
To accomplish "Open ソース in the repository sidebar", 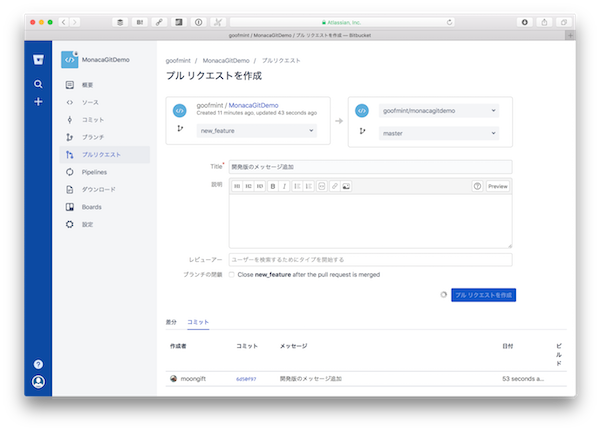I will pos(104,102).
